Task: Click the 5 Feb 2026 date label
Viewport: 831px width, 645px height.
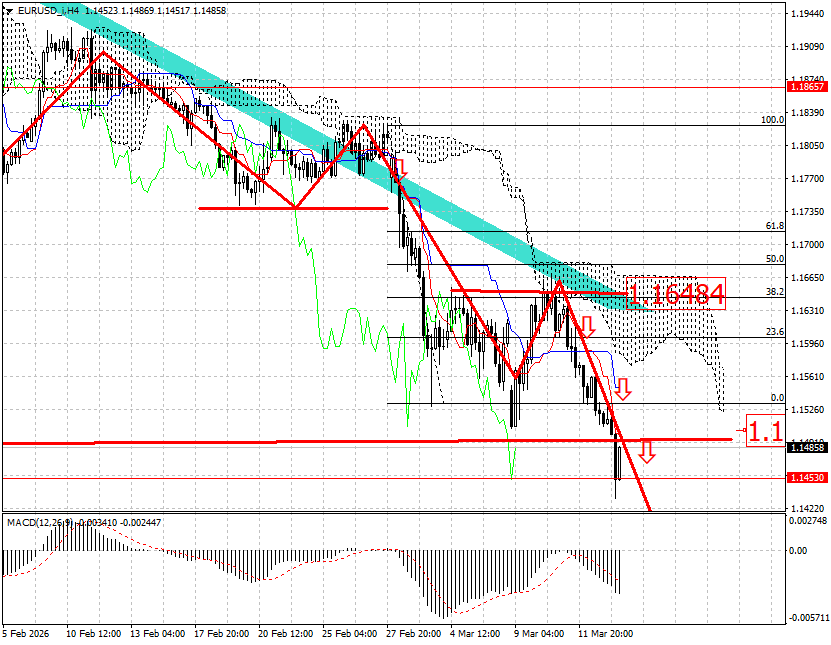Action: point(25,634)
